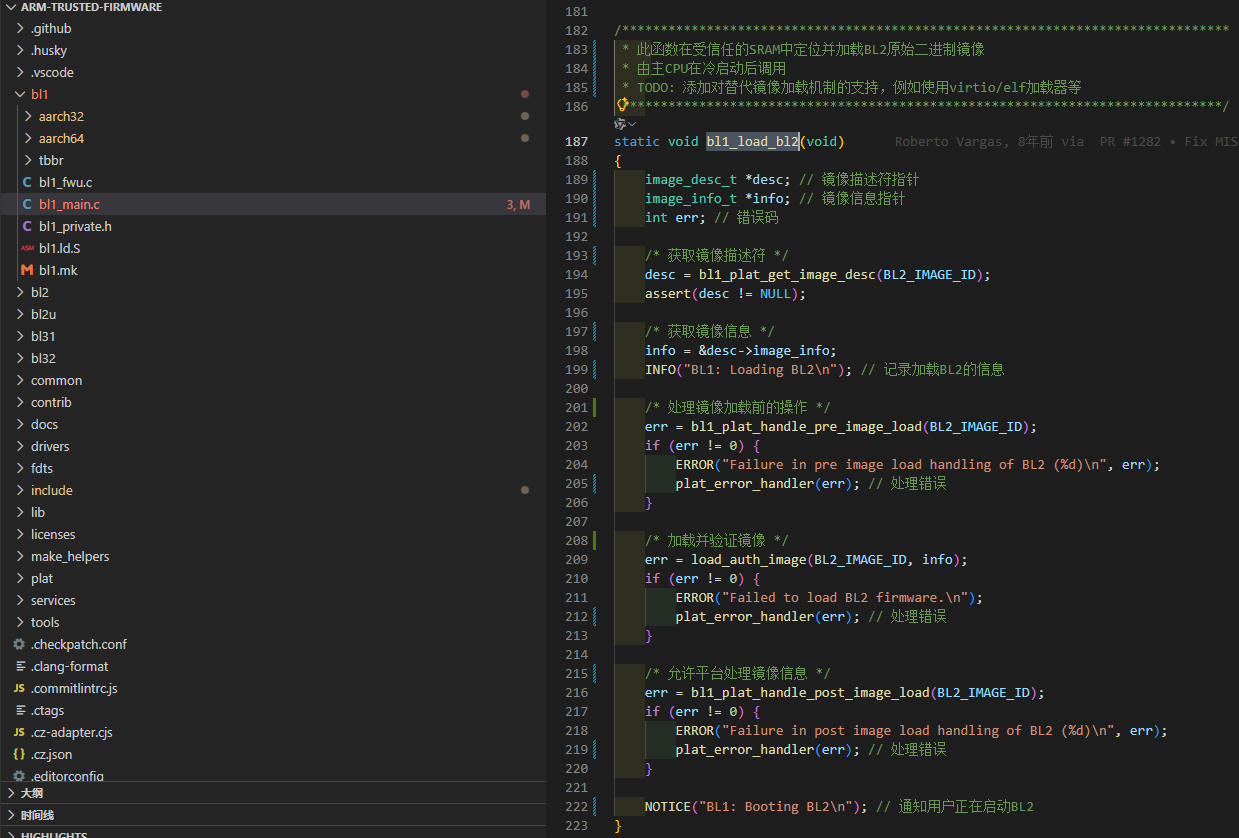The height and width of the screenshot is (838, 1239).
Task: Expand the aarch32 folder
Action: point(29,116)
